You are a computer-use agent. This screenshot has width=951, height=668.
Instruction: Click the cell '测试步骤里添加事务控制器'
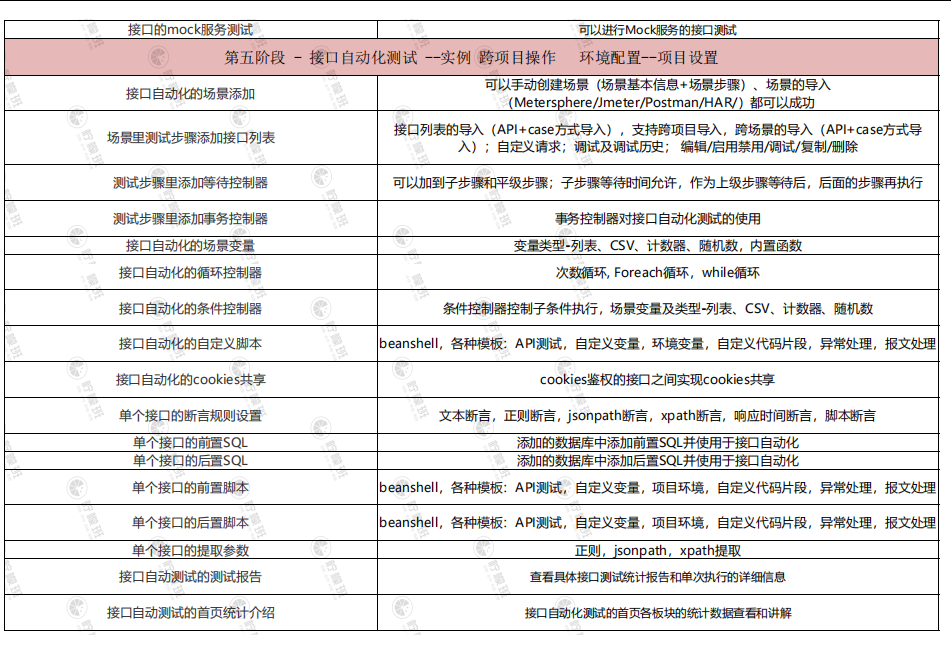click(x=190, y=218)
